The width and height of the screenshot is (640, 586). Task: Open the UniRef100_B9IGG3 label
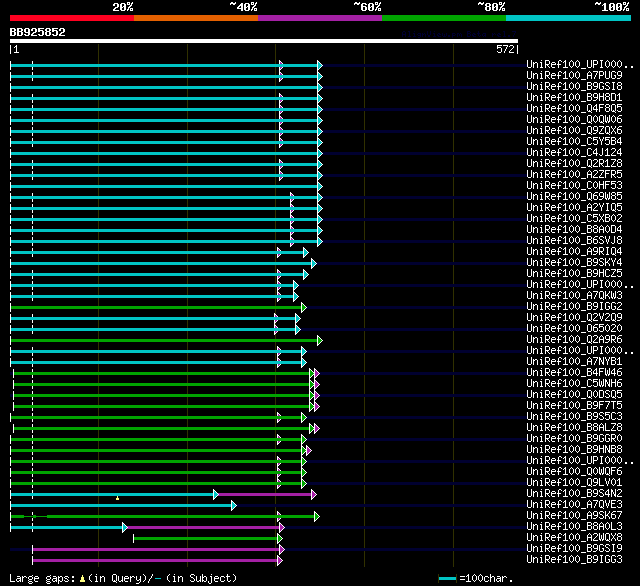pyautogui.click(x=574, y=560)
